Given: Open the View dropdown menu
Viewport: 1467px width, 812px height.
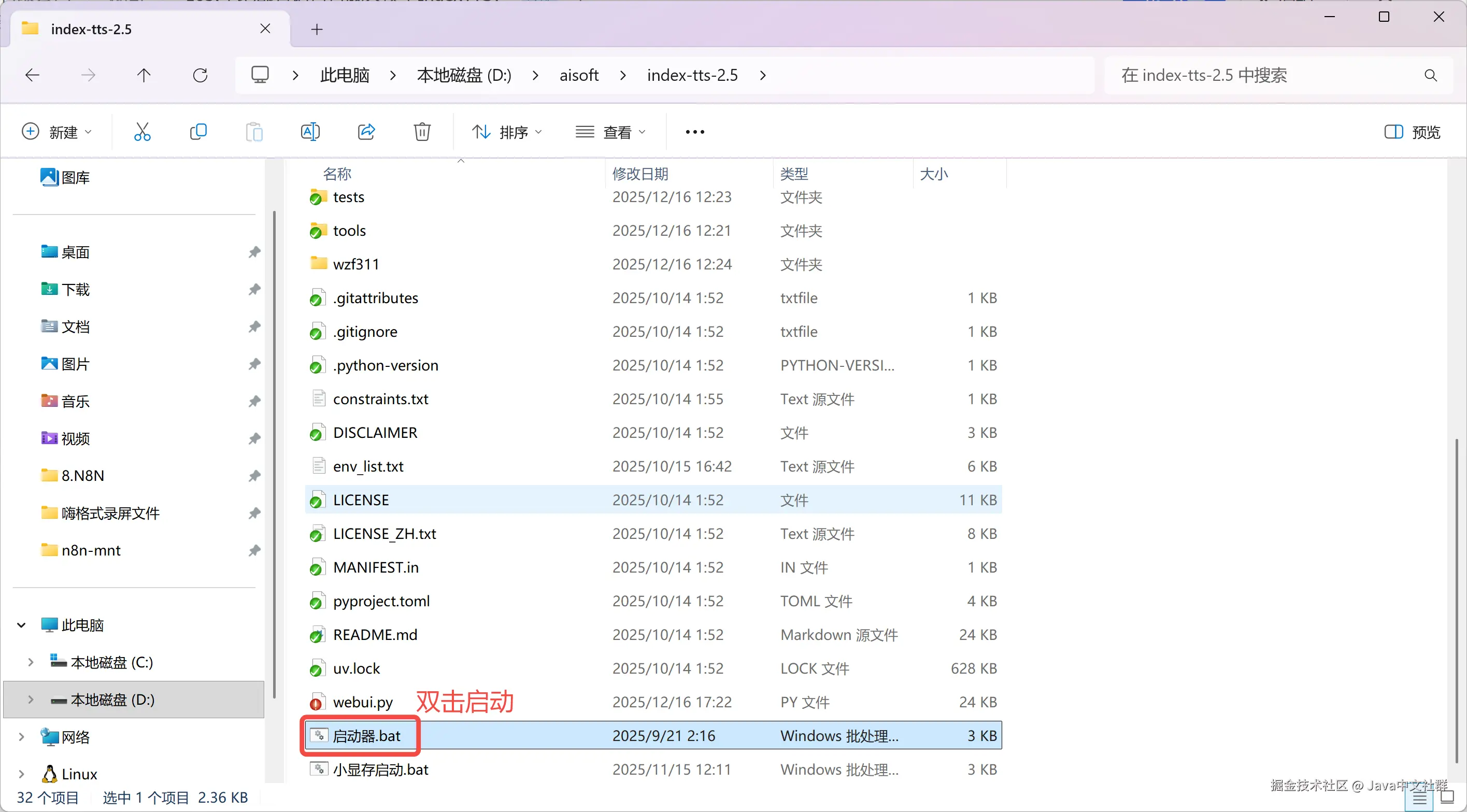Looking at the screenshot, I should 610,132.
